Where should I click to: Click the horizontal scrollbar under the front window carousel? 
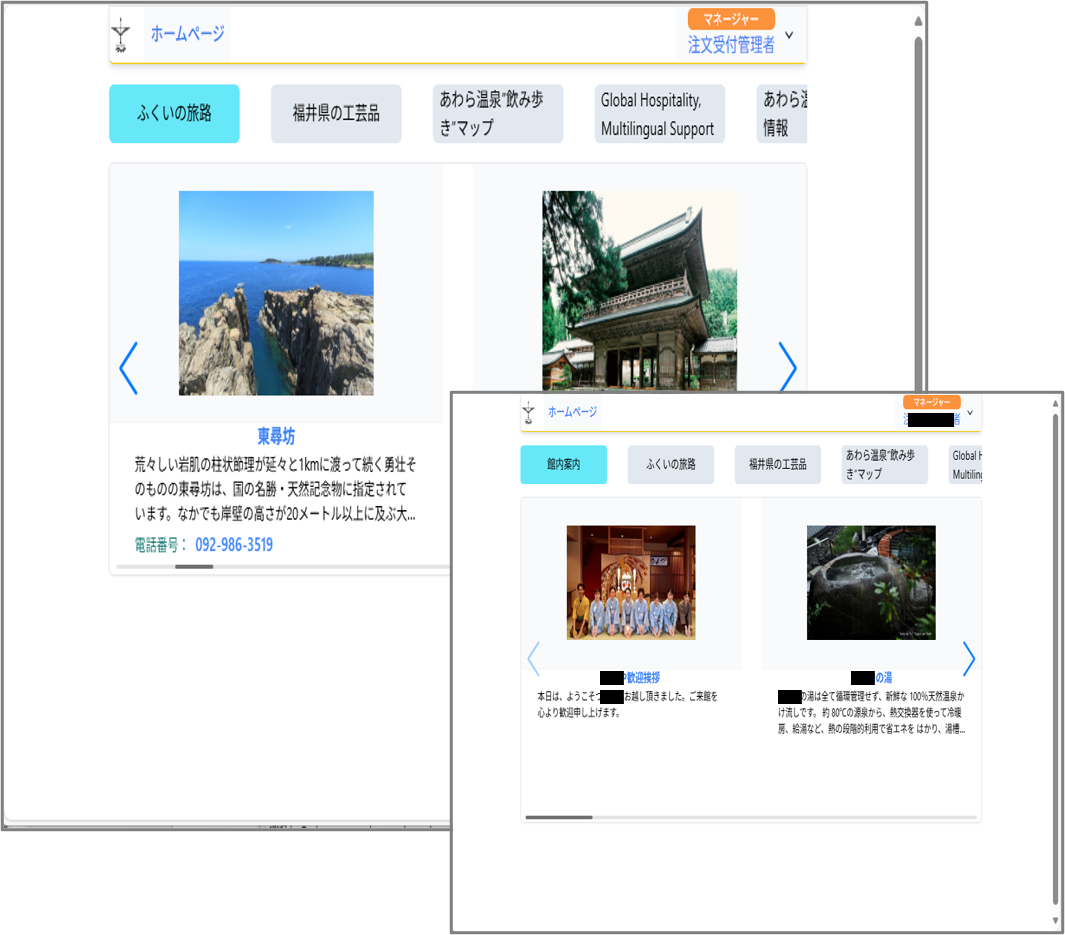pos(559,817)
